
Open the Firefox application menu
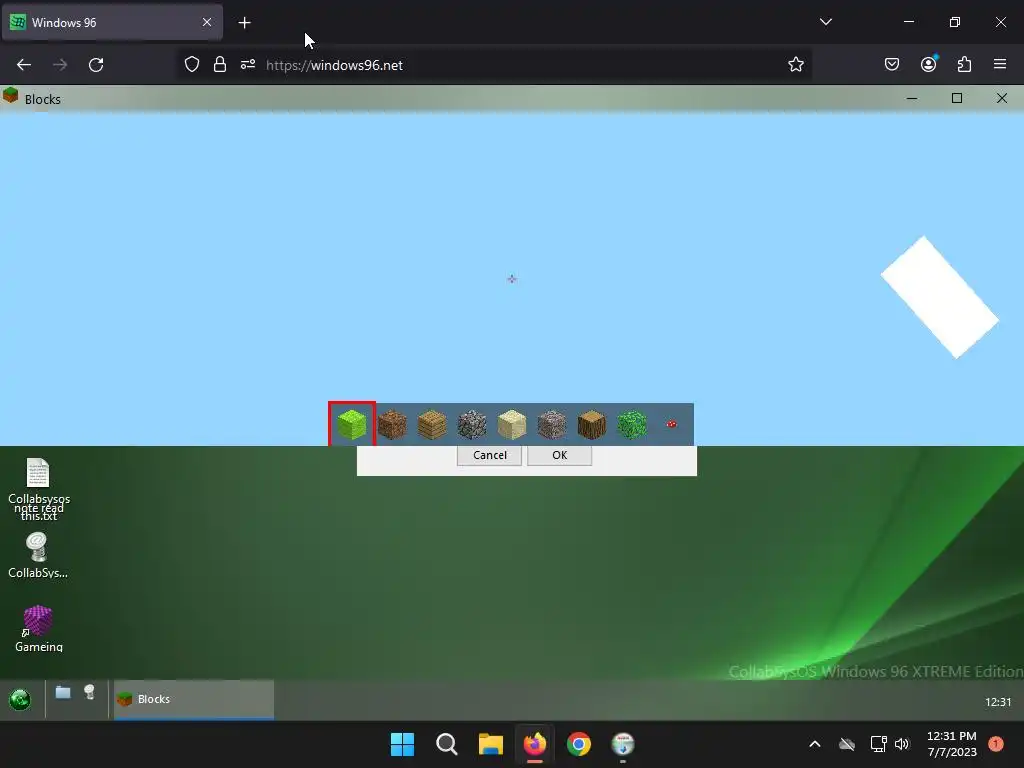coord(1000,64)
